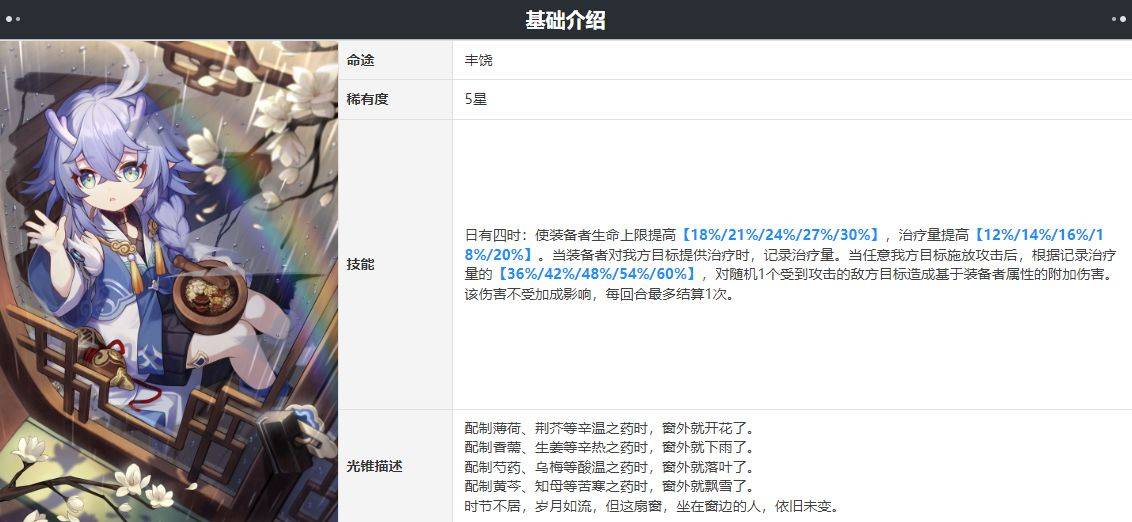Click the 基础介绍 header title
The height and width of the screenshot is (522, 1132).
tap(565, 20)
